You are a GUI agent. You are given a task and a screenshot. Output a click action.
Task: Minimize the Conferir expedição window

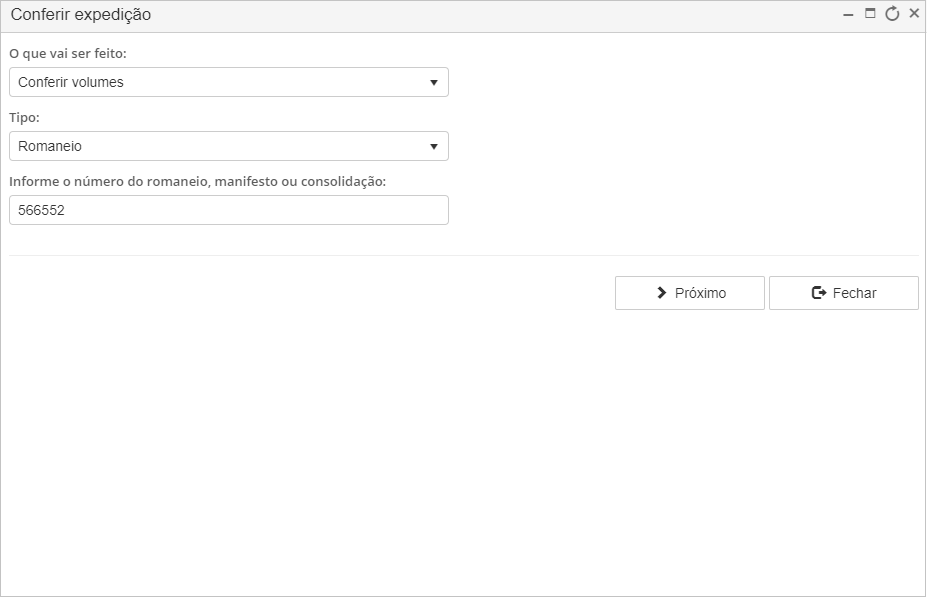[x=848, y=14]
